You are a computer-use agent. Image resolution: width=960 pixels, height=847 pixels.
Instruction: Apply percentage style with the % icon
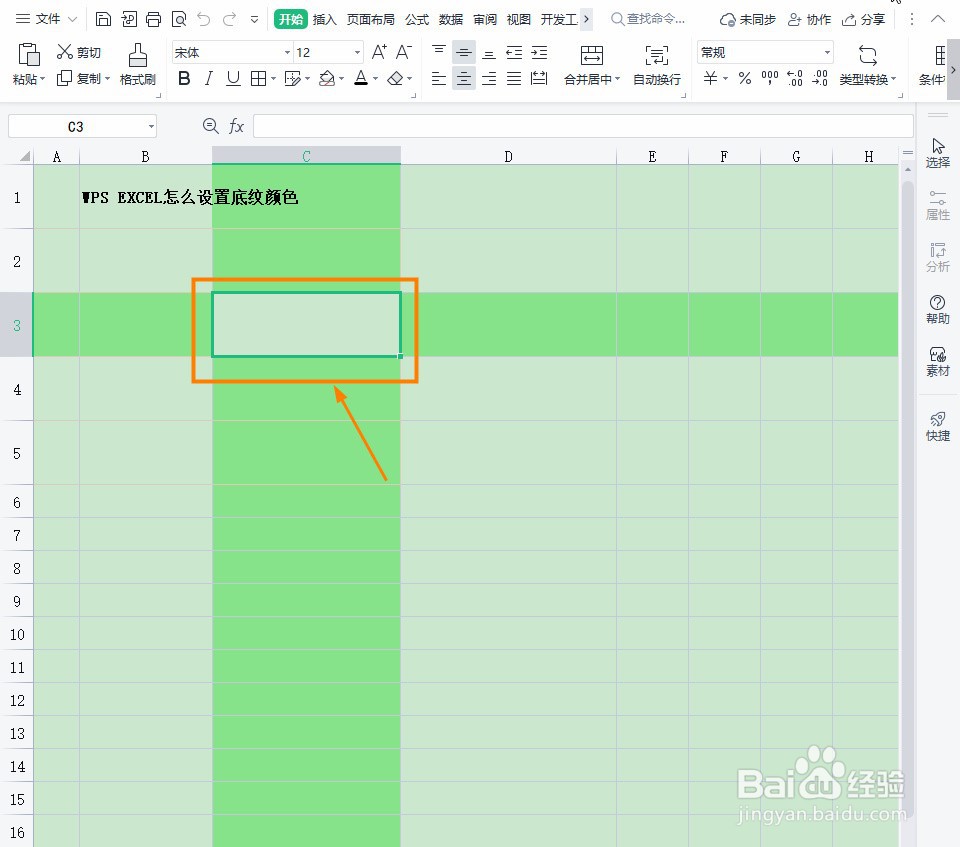744,78
